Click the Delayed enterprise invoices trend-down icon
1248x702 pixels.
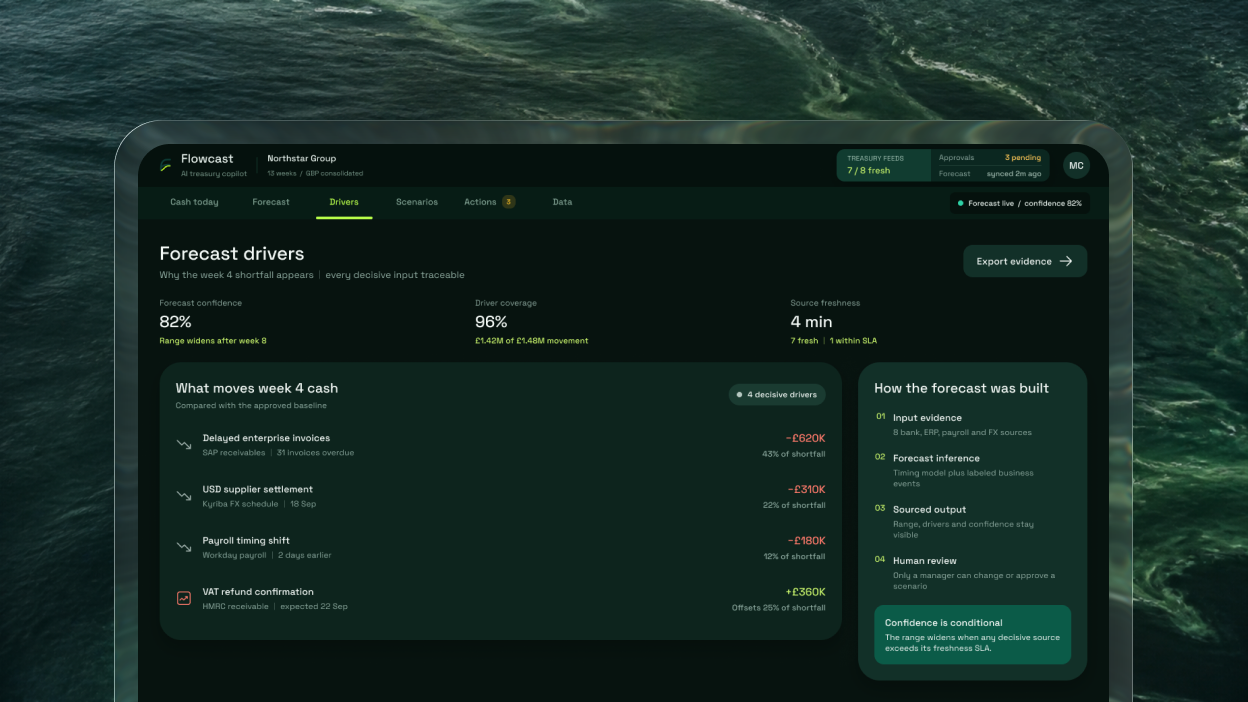184,444
